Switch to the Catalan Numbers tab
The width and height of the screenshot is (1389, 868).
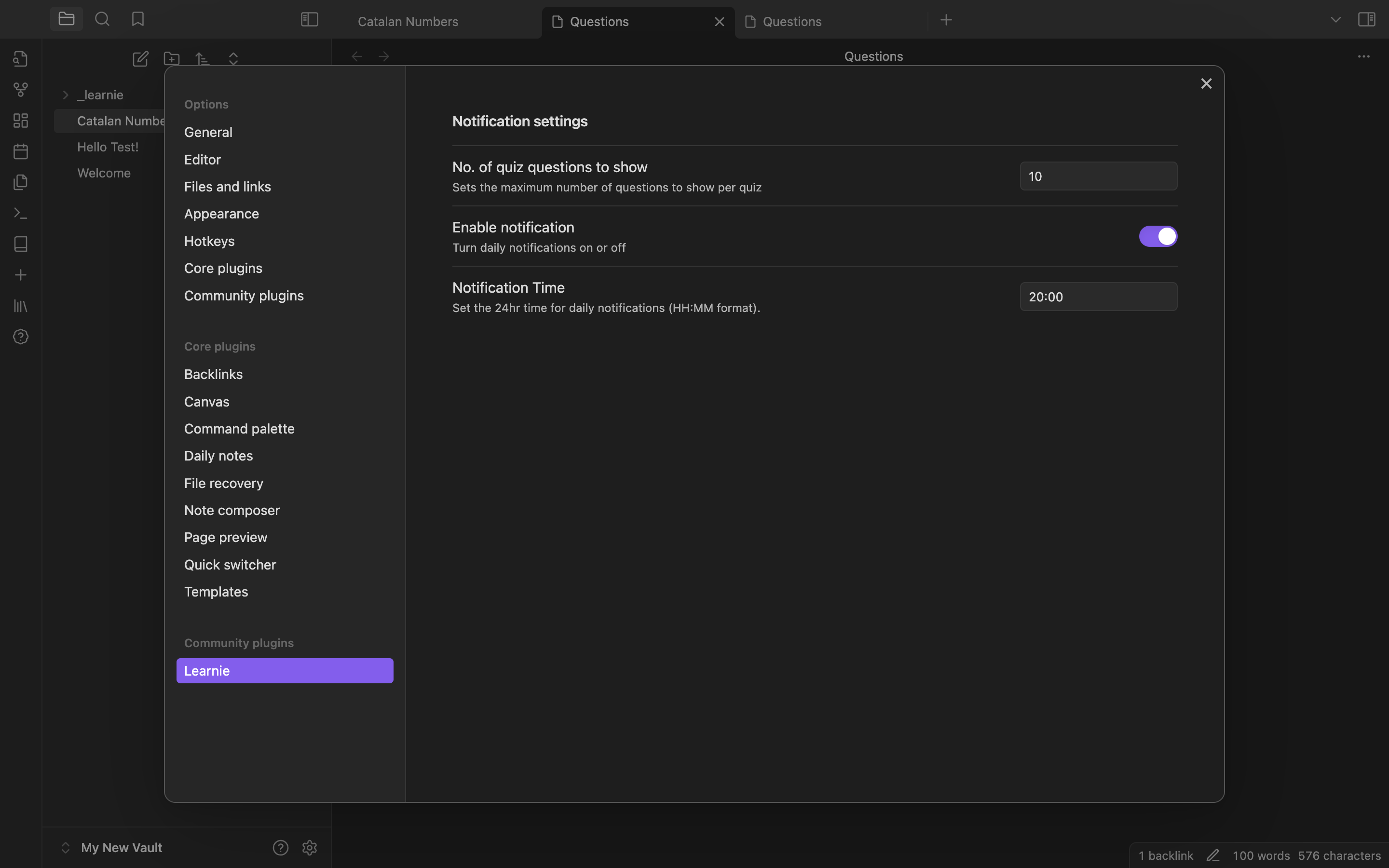click(408, 22)
